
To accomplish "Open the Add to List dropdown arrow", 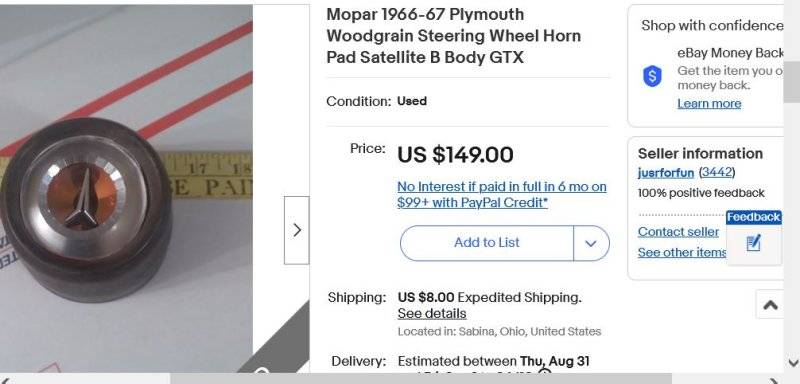I will click(x=591, y=243).
